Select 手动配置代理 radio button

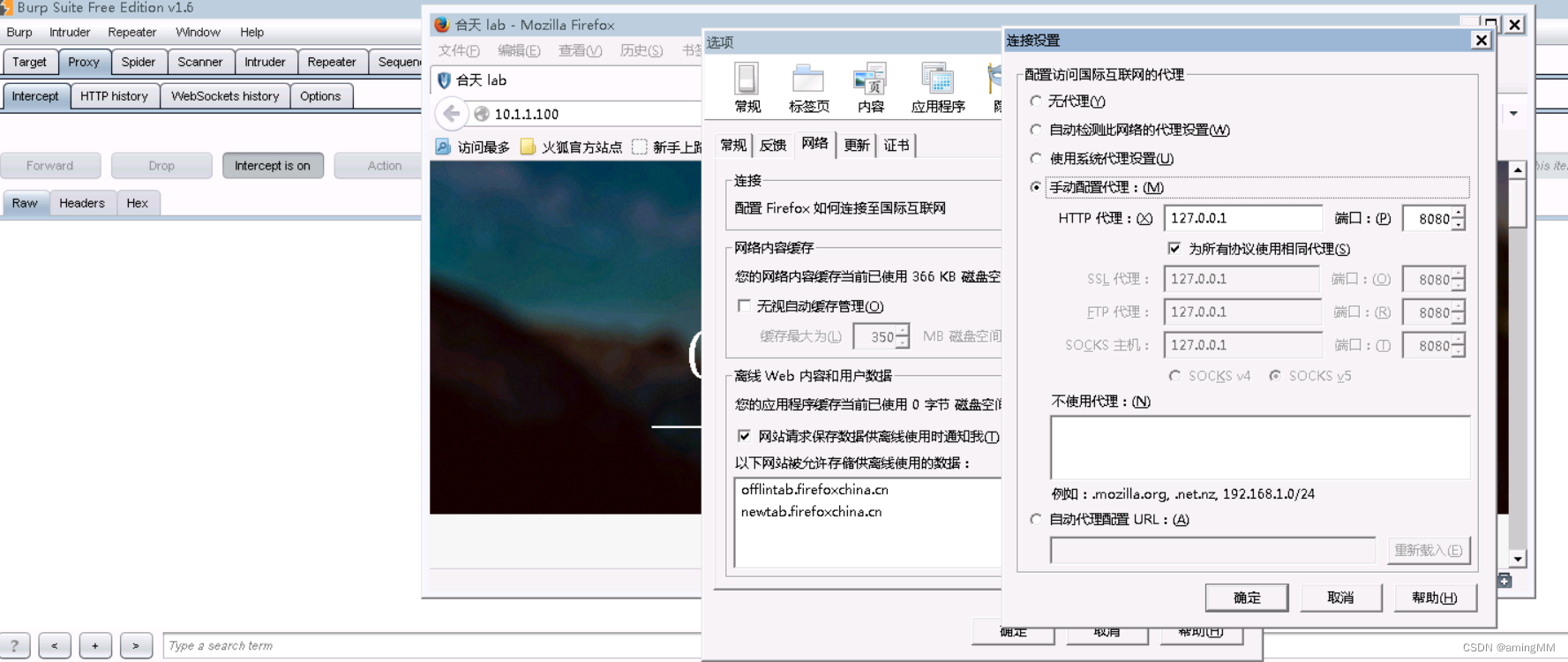click(x=1036, y=187)
